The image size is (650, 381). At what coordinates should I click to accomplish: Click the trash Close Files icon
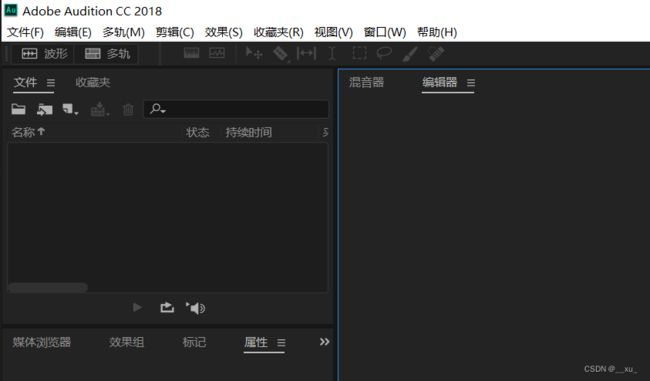pos(128,109)
